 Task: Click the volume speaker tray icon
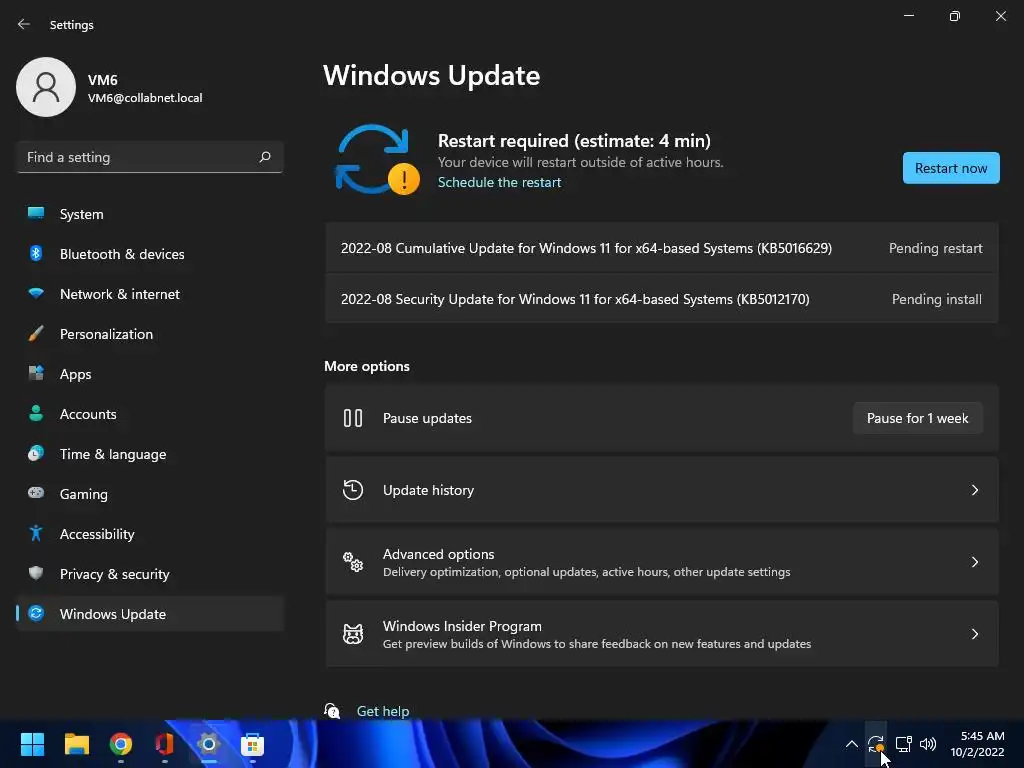click(x=928, y=744)
